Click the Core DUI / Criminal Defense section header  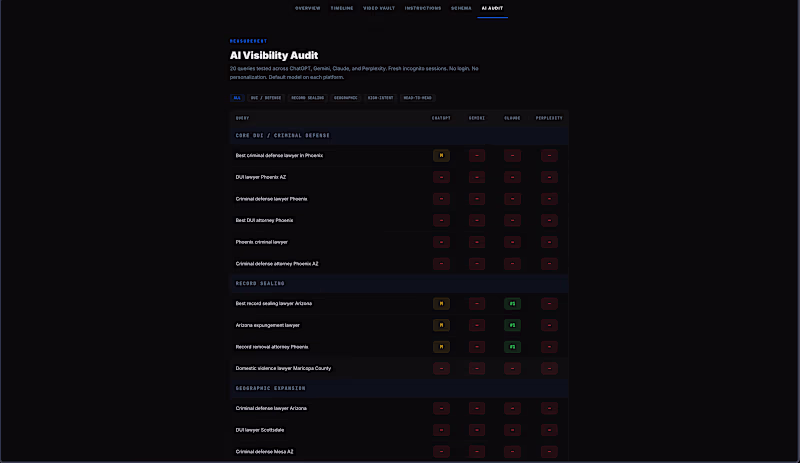point(399,136)
